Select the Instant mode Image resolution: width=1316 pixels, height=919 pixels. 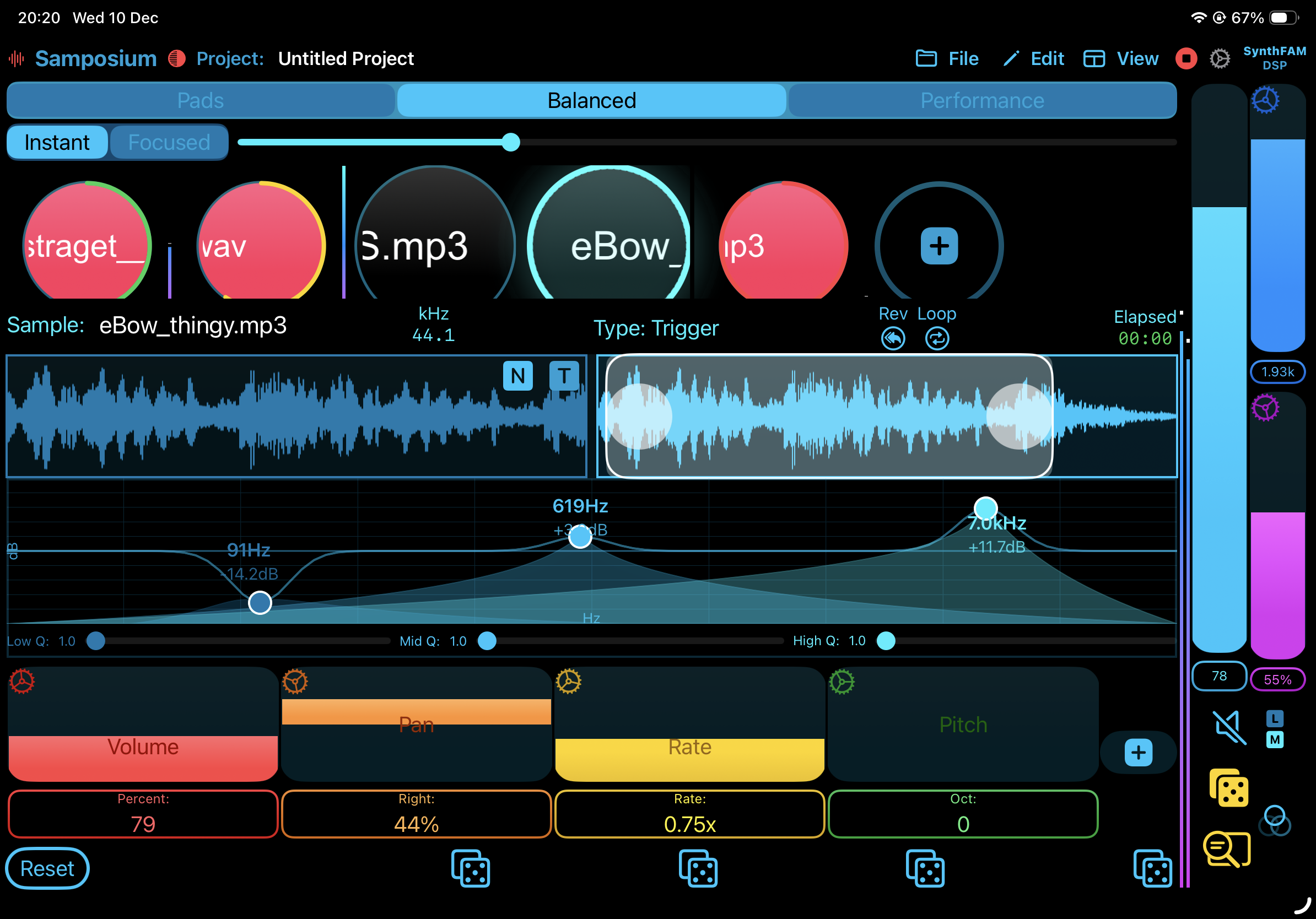[x=57, y=142]
